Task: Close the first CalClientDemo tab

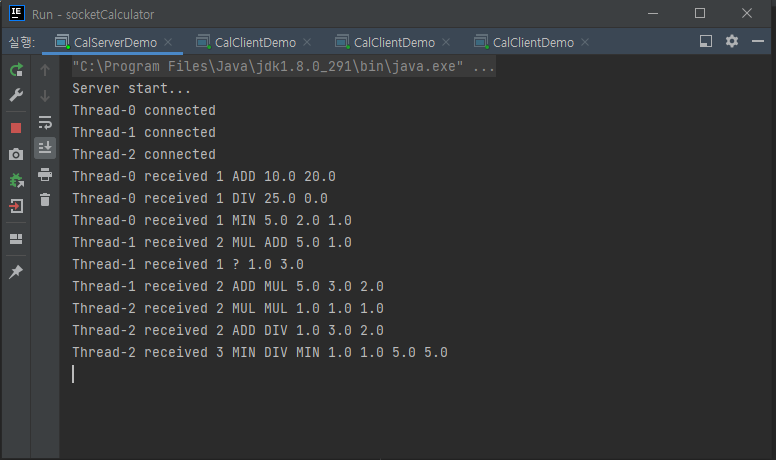Action: pos(307,43)
